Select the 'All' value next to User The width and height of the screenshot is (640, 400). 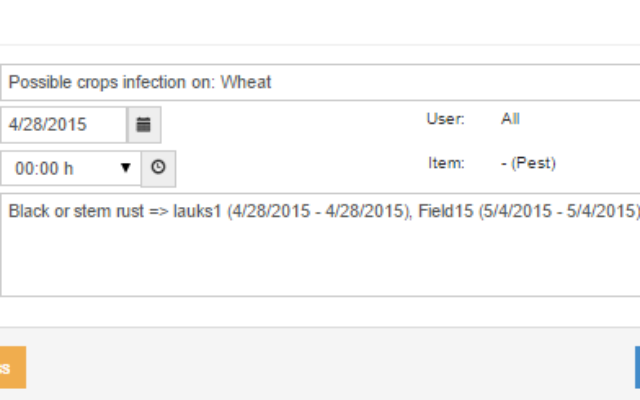(510, 119)
